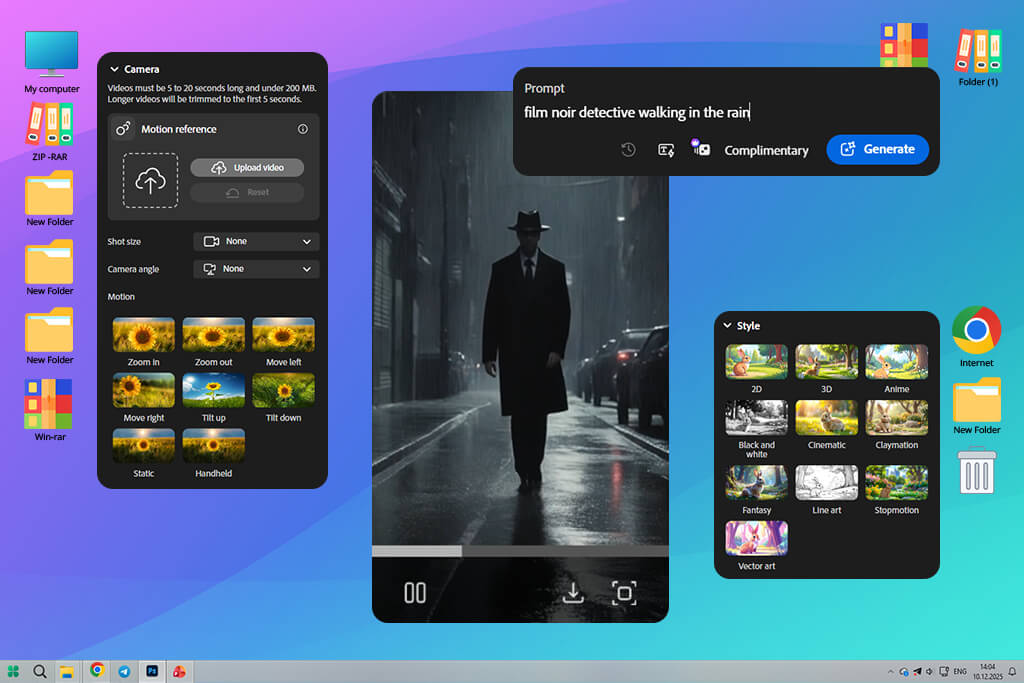Viewport: 1024px width, 683px height.
Task: Click the Reset motion reference button
Action: [247, 193]
